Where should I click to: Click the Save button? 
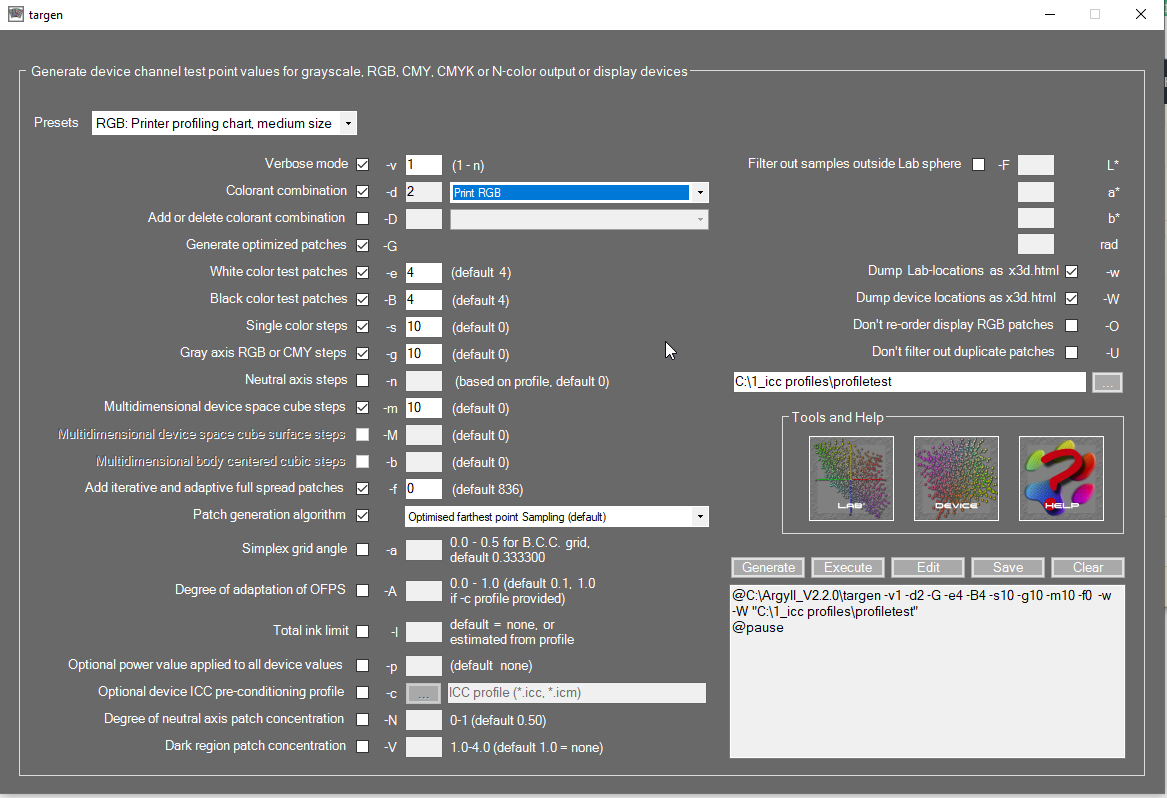click(1007, 567)
